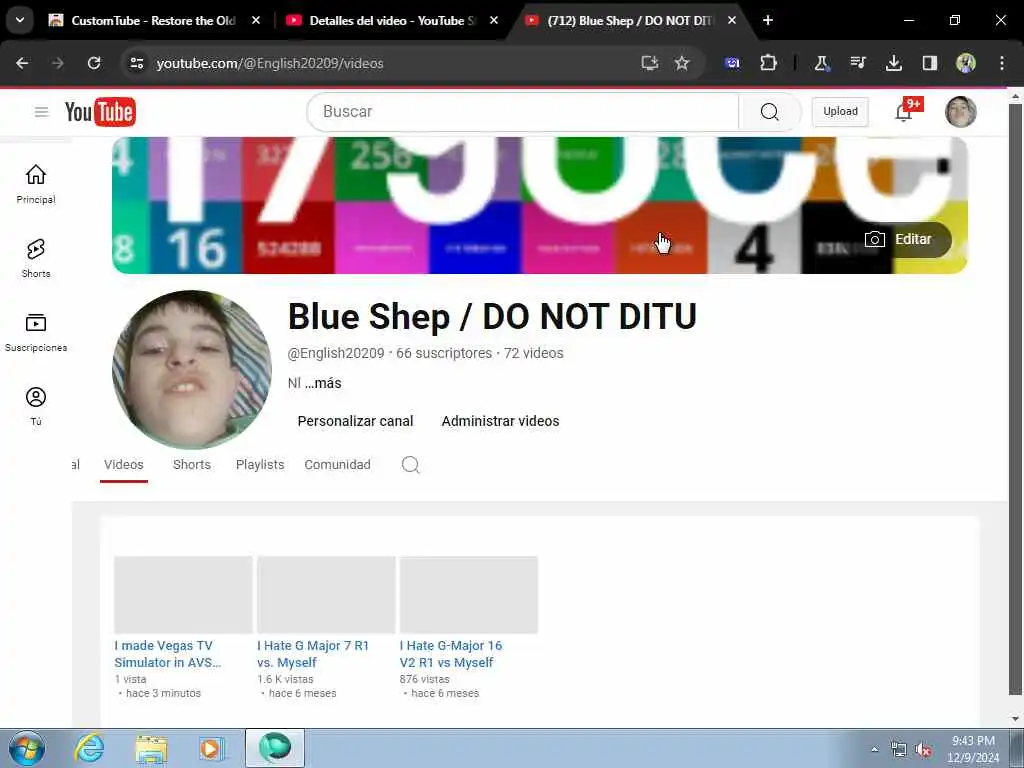Viewport: 1024px width, 768px height.
Task: Toggle the Chrome side panel
Action: point(929,63)
